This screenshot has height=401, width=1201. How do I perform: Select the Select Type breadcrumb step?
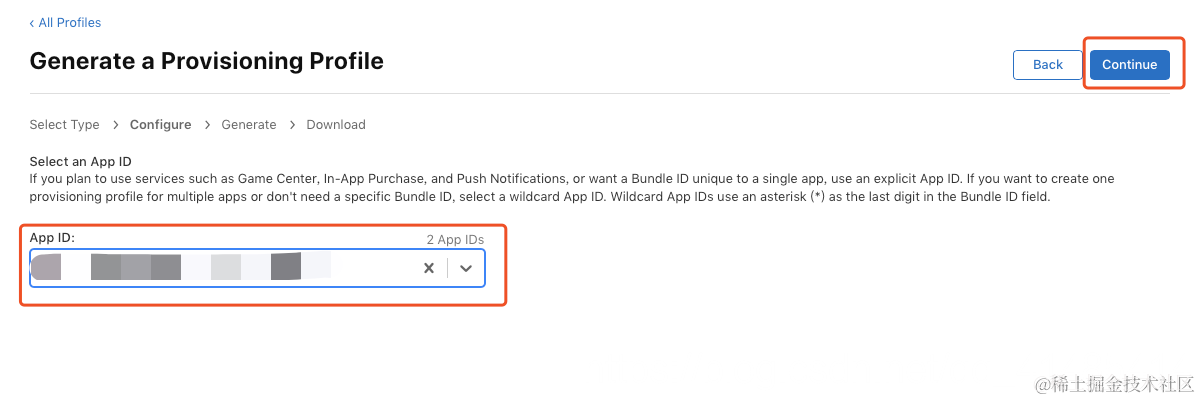(x=64, y=125)
